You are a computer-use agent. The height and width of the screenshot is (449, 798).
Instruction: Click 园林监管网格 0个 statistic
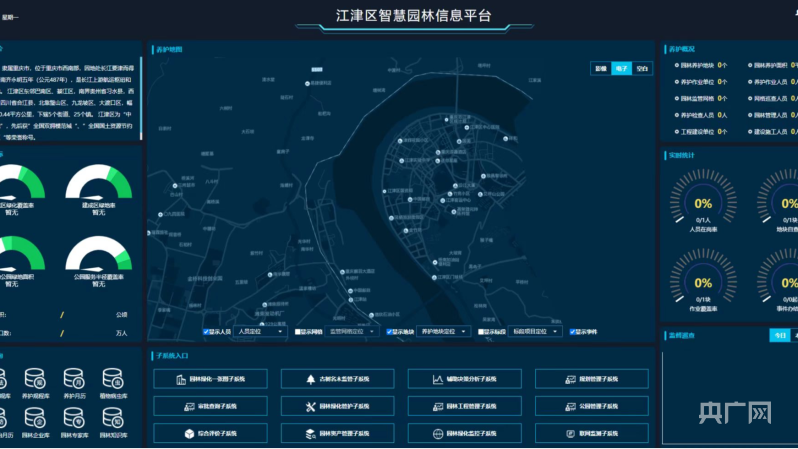pyautogui.click(x=701, y=98)
